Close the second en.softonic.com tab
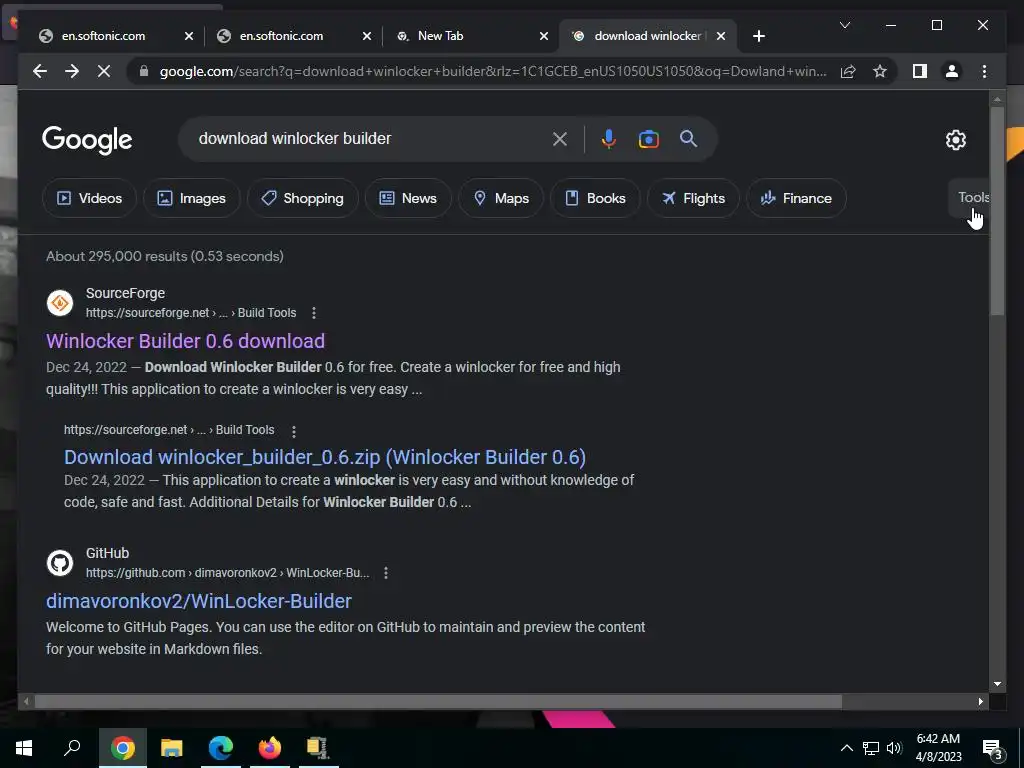The width and height of the screenshot is (1024, 768). click(366, 36)
